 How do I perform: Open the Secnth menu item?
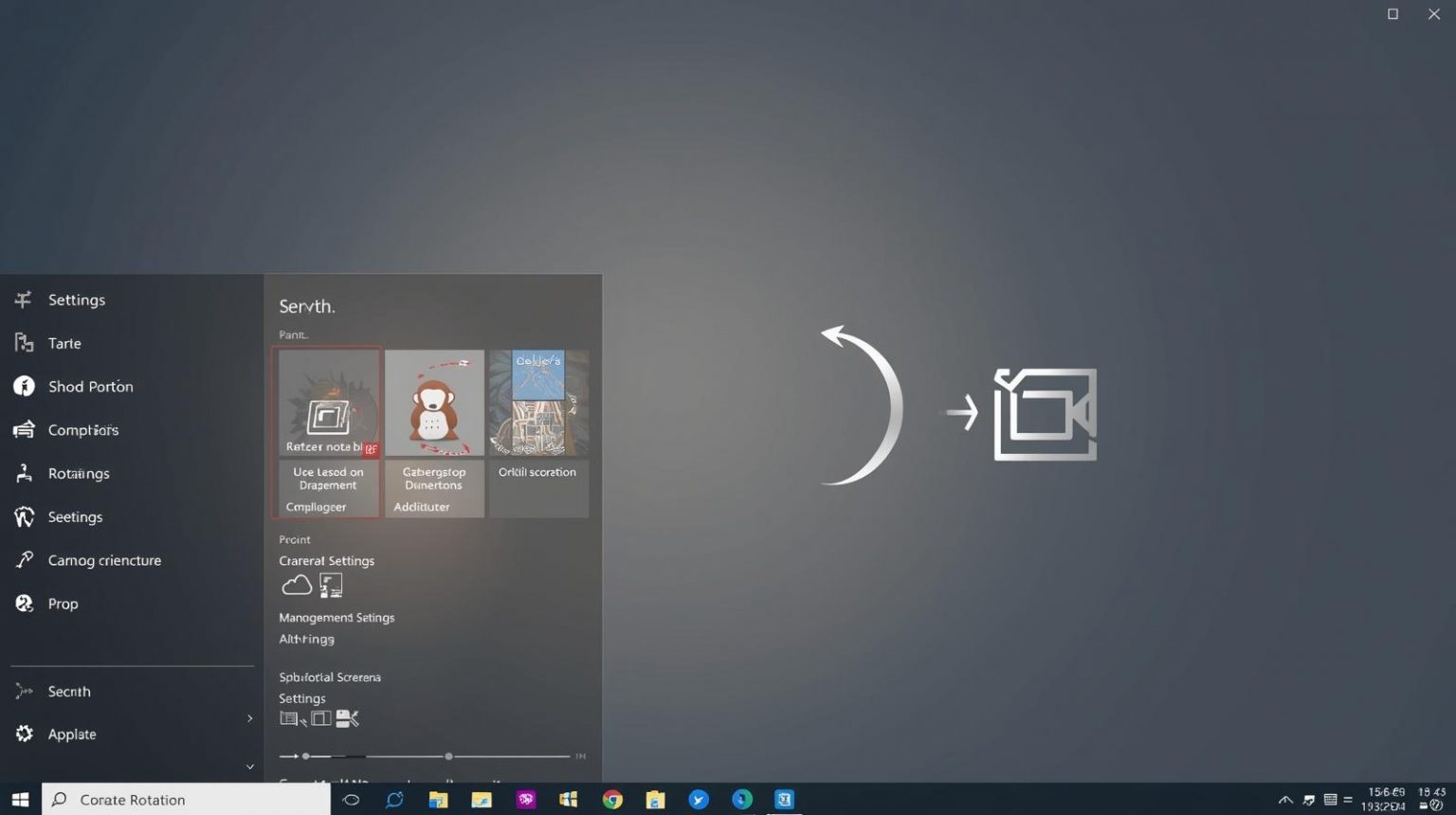(68, 691)
